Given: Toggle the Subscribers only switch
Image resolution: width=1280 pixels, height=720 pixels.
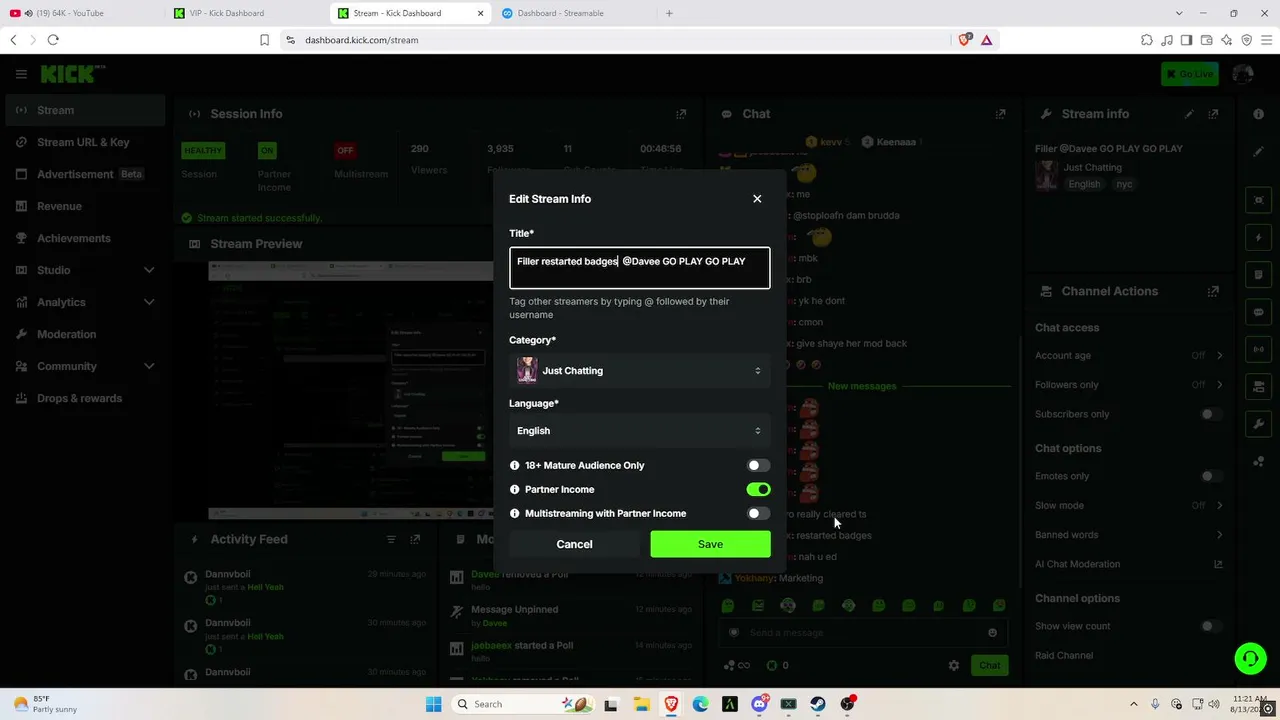Looking at the screenshot, I should 1211,414.
